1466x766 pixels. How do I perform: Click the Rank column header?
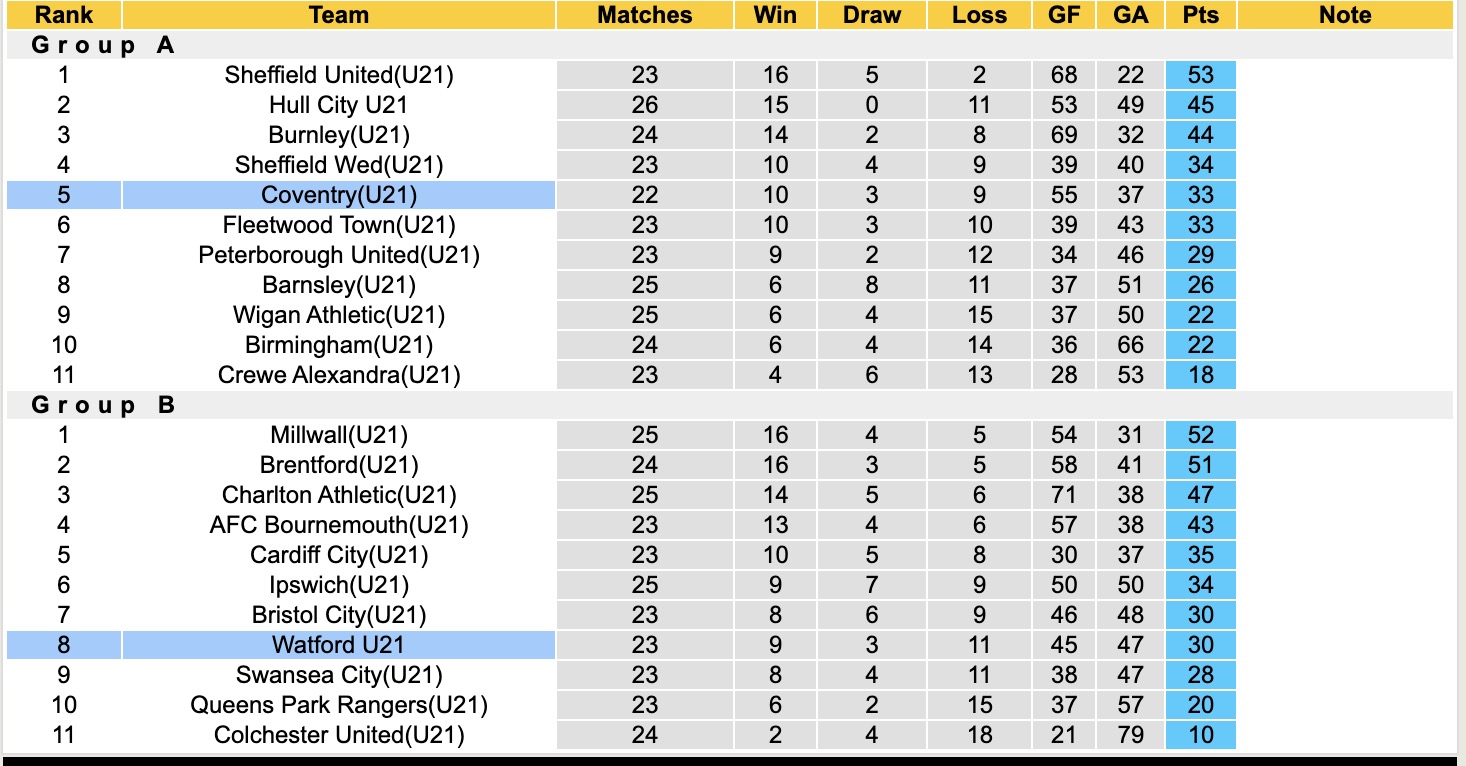(x=64, y=15)
